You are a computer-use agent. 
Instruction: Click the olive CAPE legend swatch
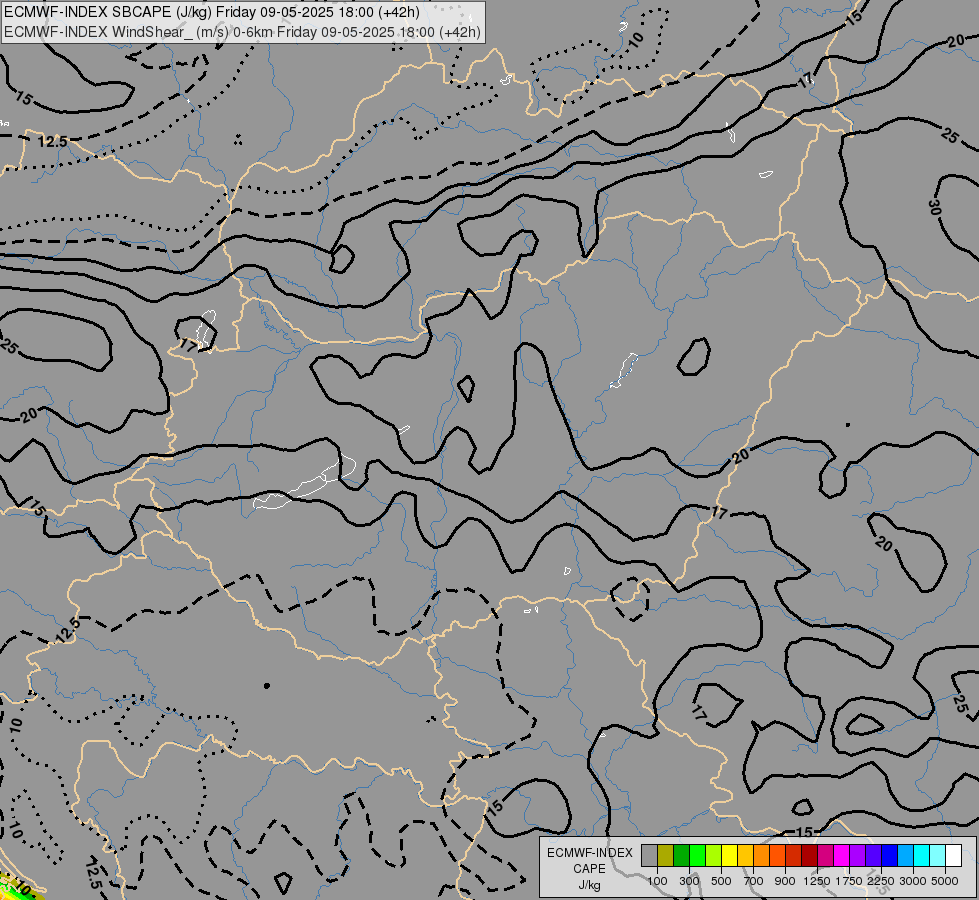pos(666,856)
